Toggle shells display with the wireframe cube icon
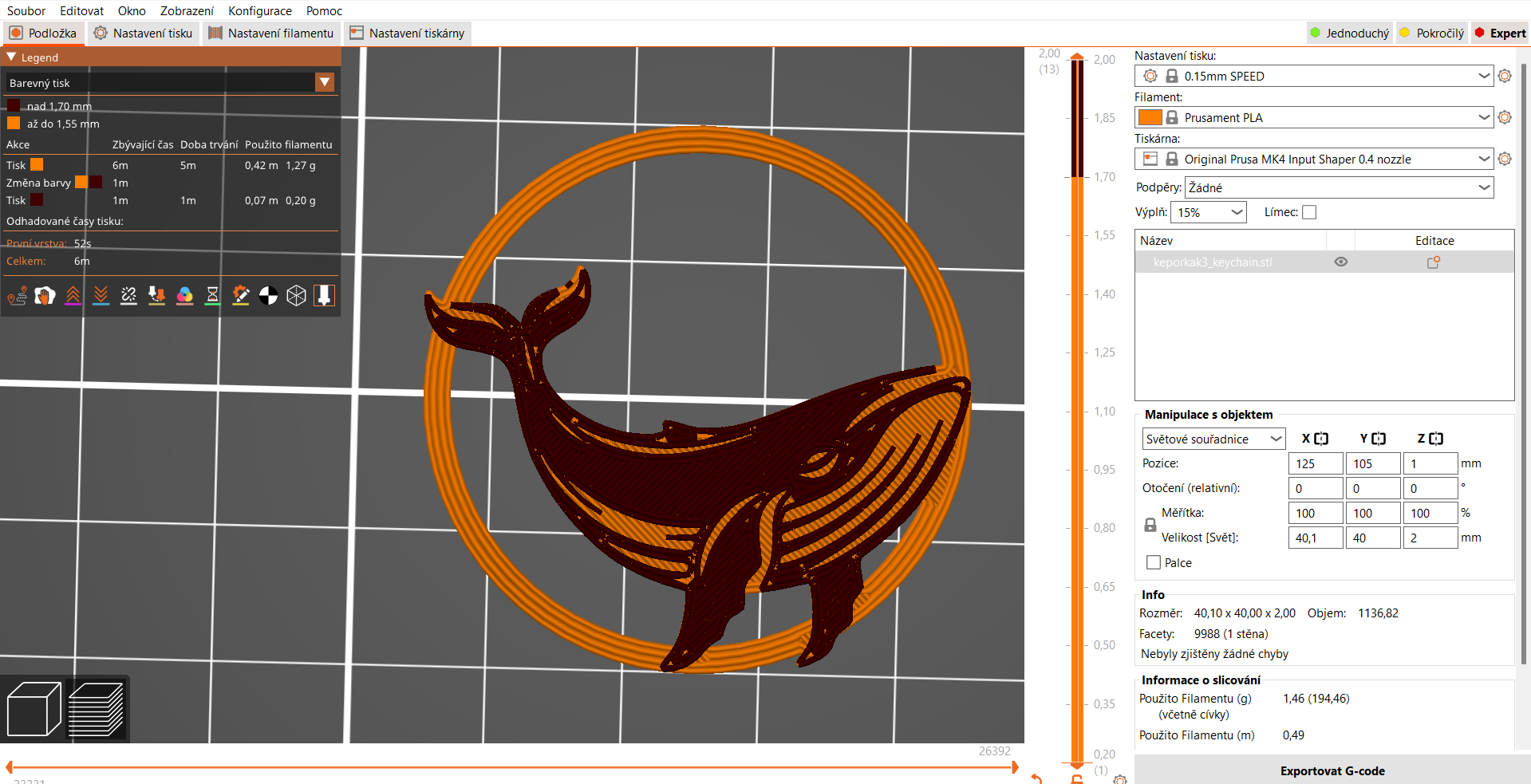The height and width of the screenshot is (784, 1531). pos(296,296)
